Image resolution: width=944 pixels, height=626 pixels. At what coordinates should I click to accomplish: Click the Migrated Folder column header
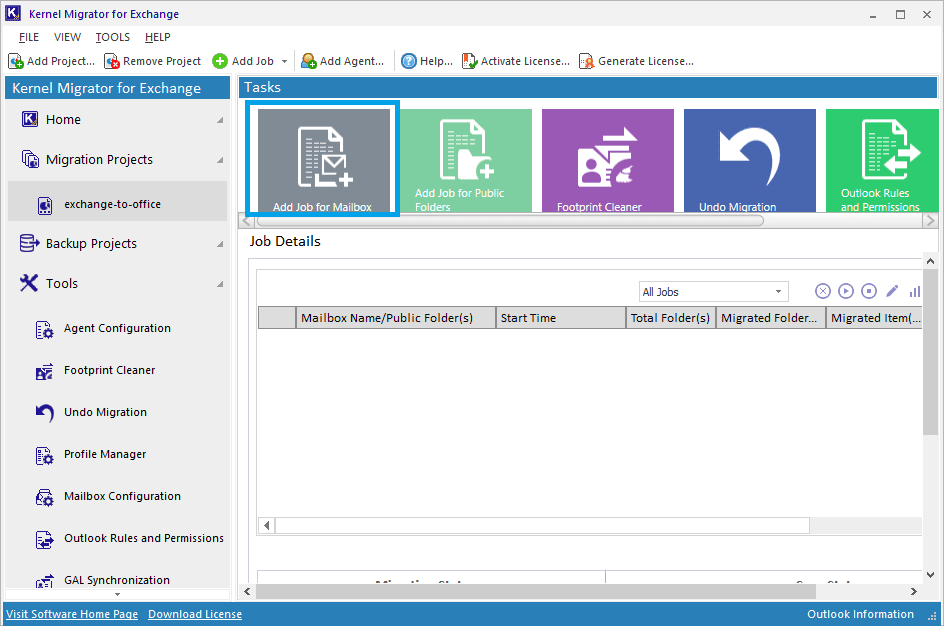coord(771,318)
